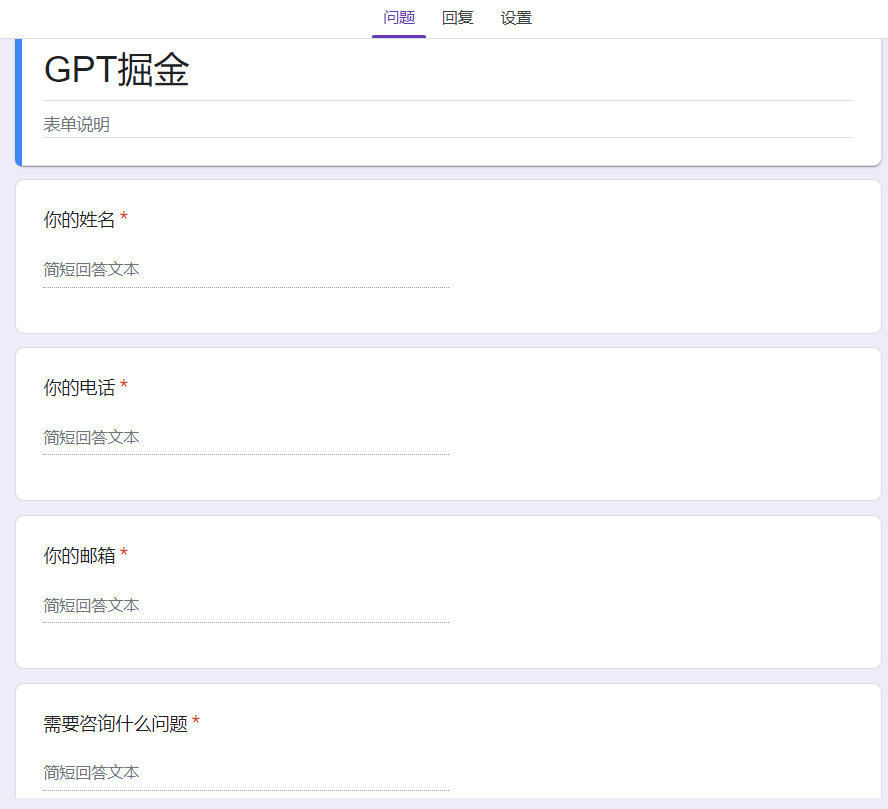Select the 你的姓名 question title
Image resolution: width=888 pixels, height=809 pixels.
[79, 220]
